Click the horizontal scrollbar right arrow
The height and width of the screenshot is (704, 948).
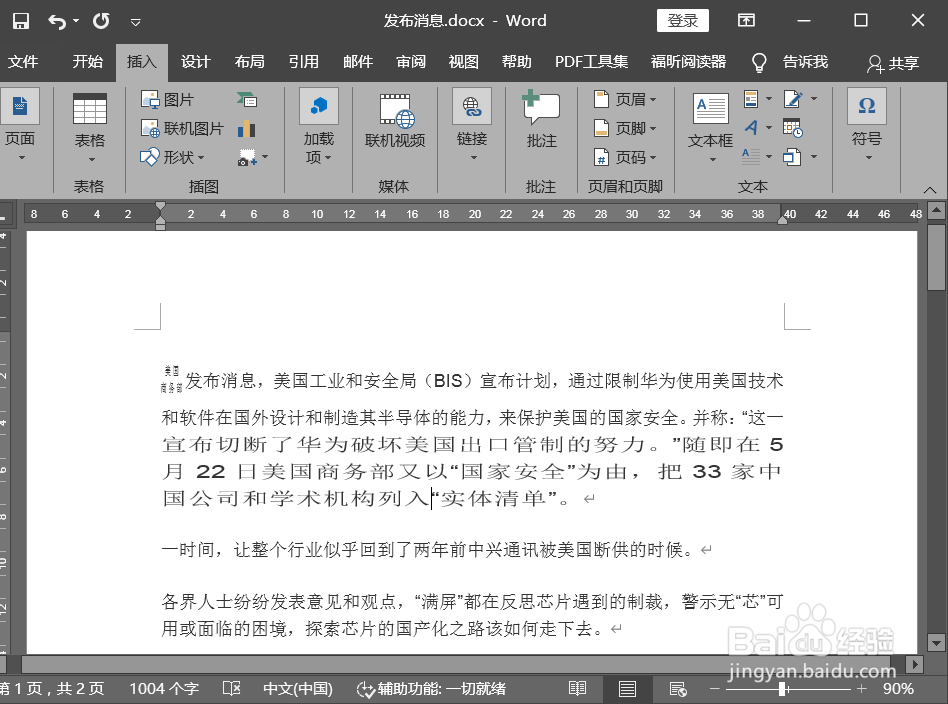[915, 664]
